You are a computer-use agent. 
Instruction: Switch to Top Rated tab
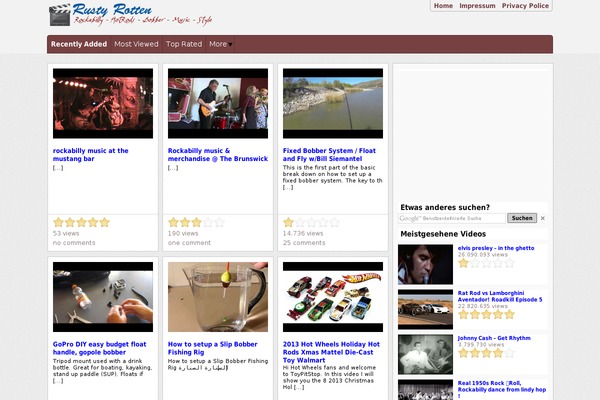[184, 44]
